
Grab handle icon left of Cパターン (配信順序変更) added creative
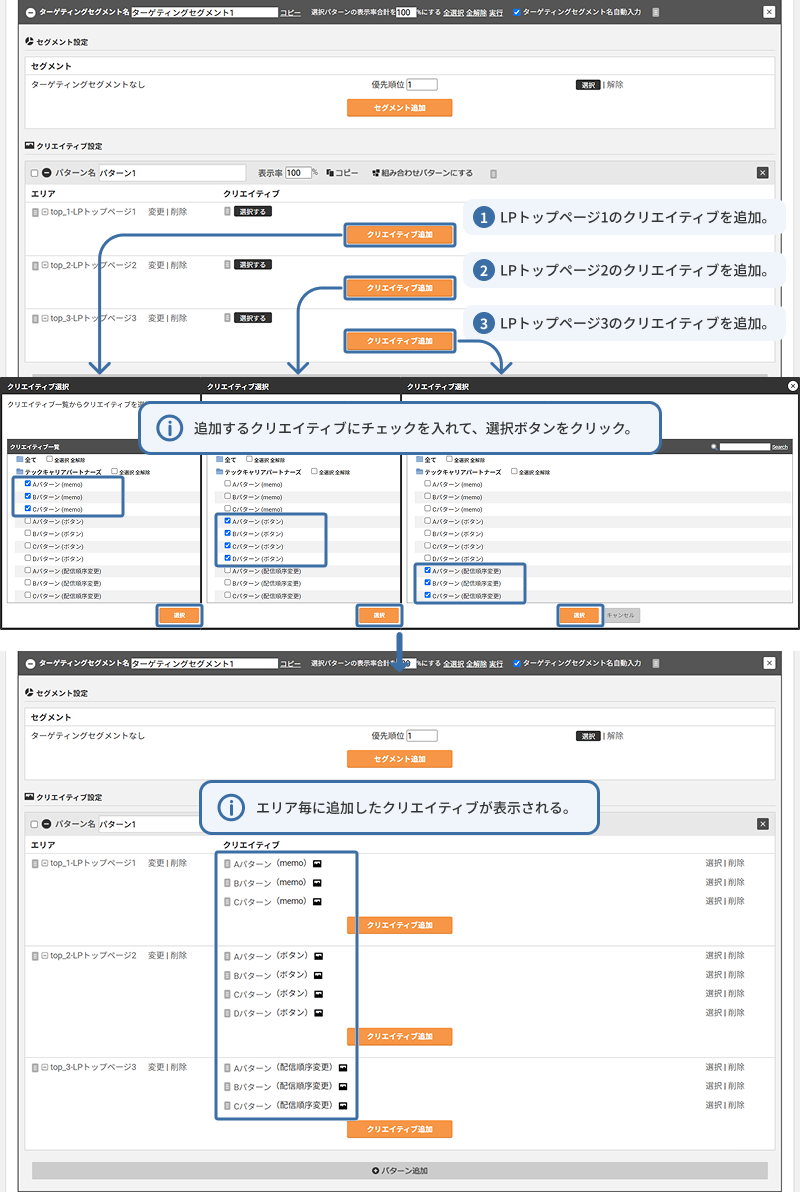point(227,1106)
